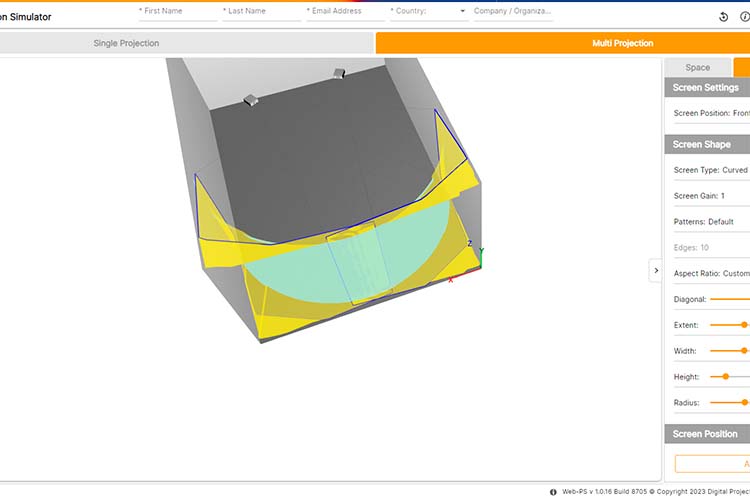
Task: Open the info icon in top-right header
Action: tap(745, 17)
